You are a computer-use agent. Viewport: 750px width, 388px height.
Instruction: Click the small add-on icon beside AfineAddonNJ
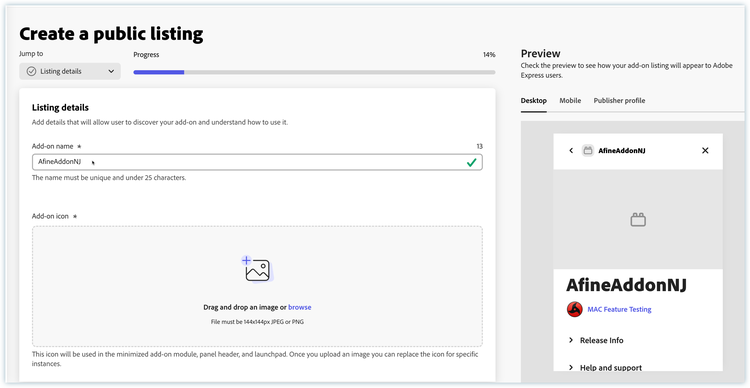tap(588, 151)
